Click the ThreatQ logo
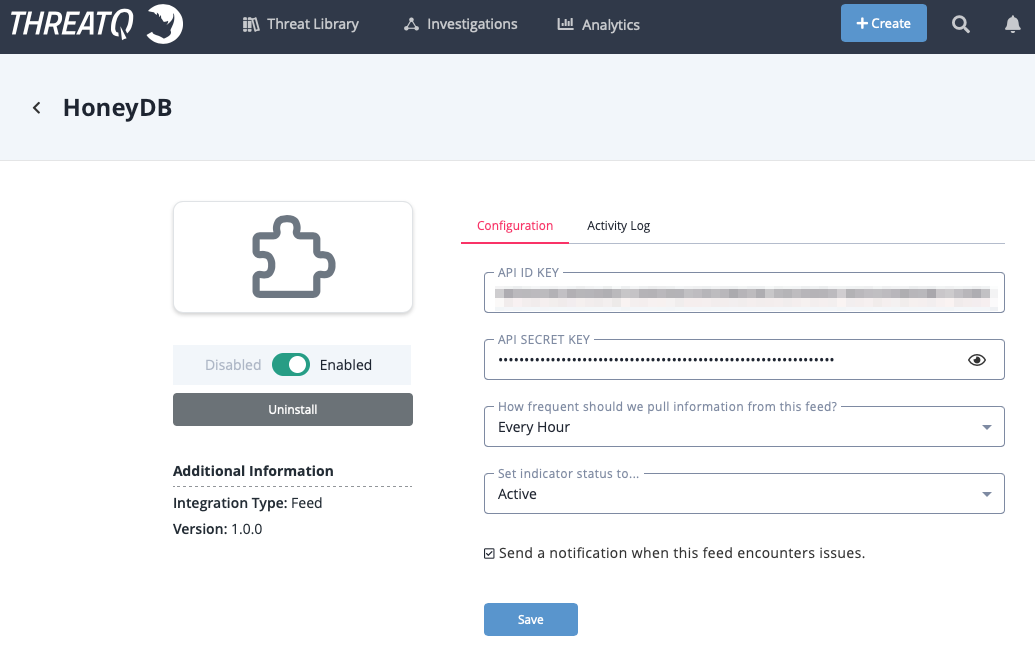 click(96, 24)
